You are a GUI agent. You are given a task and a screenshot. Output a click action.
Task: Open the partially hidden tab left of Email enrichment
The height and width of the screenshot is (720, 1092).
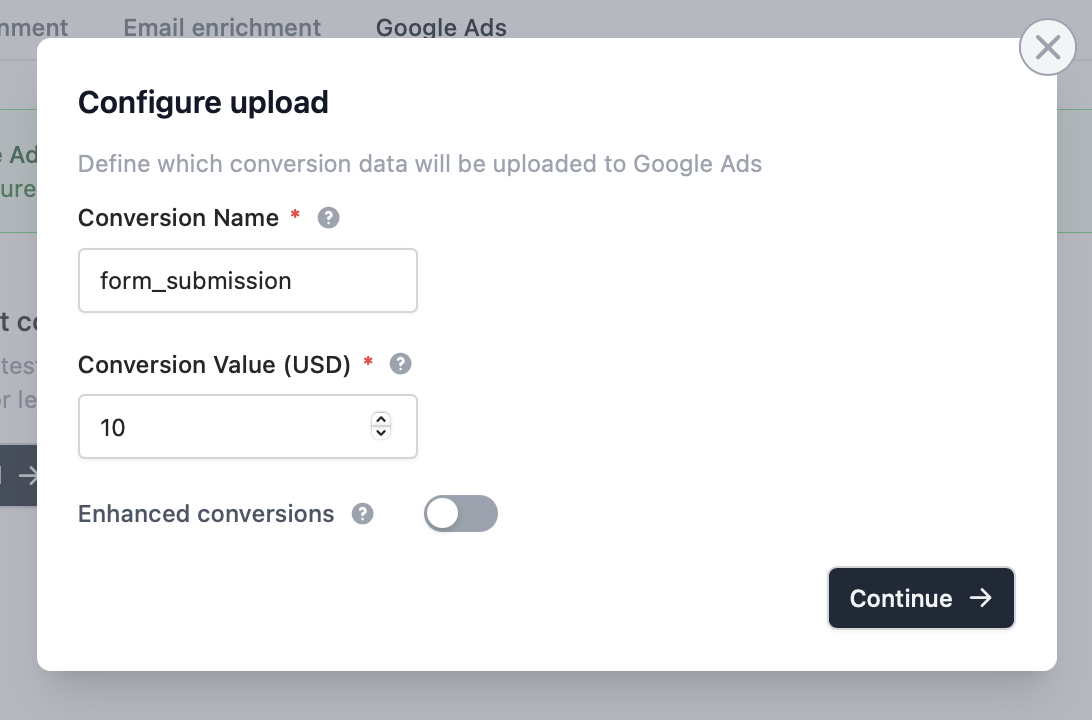(33, 28)
